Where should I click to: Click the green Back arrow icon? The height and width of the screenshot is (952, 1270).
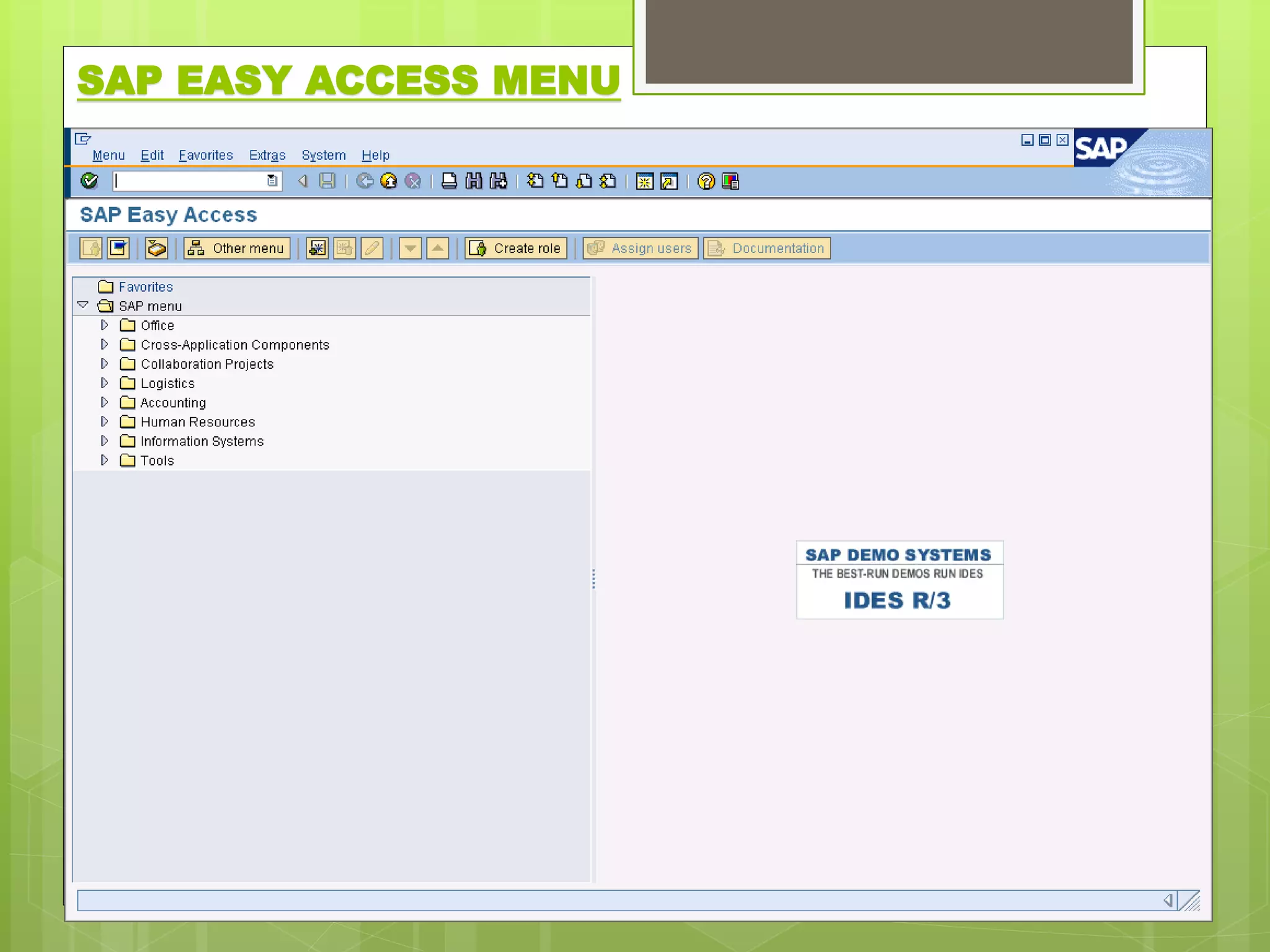click(365, 181)
